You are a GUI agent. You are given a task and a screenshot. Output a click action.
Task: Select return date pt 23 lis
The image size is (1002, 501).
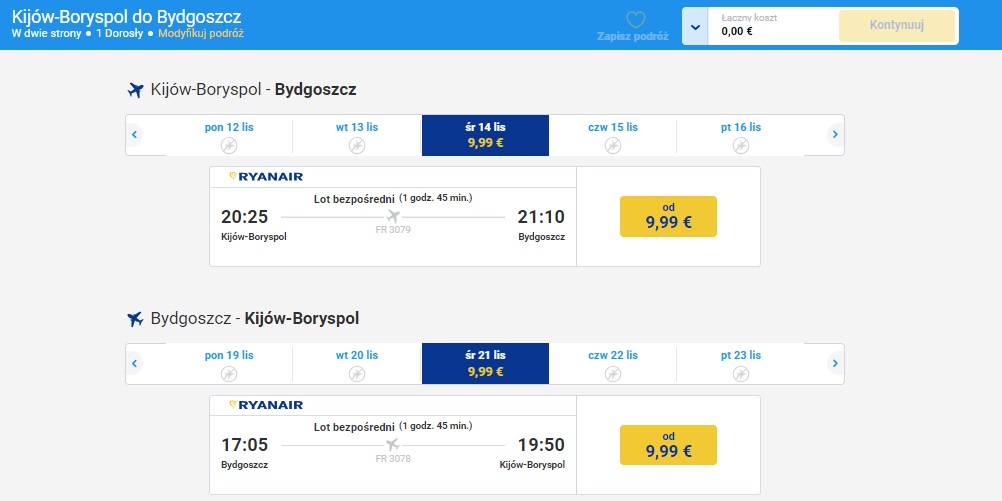(x=740, y=363)
